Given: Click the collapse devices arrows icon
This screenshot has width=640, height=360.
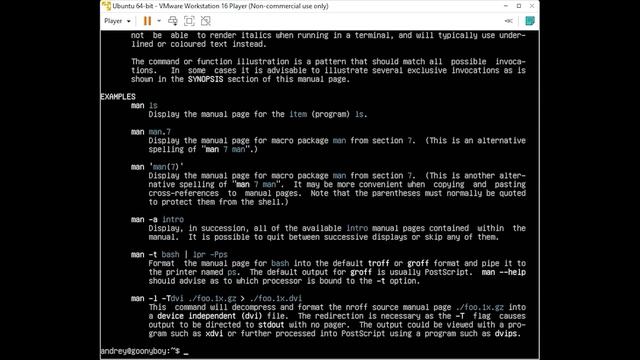Looking at the screenshot, I should tap(508, 21).
